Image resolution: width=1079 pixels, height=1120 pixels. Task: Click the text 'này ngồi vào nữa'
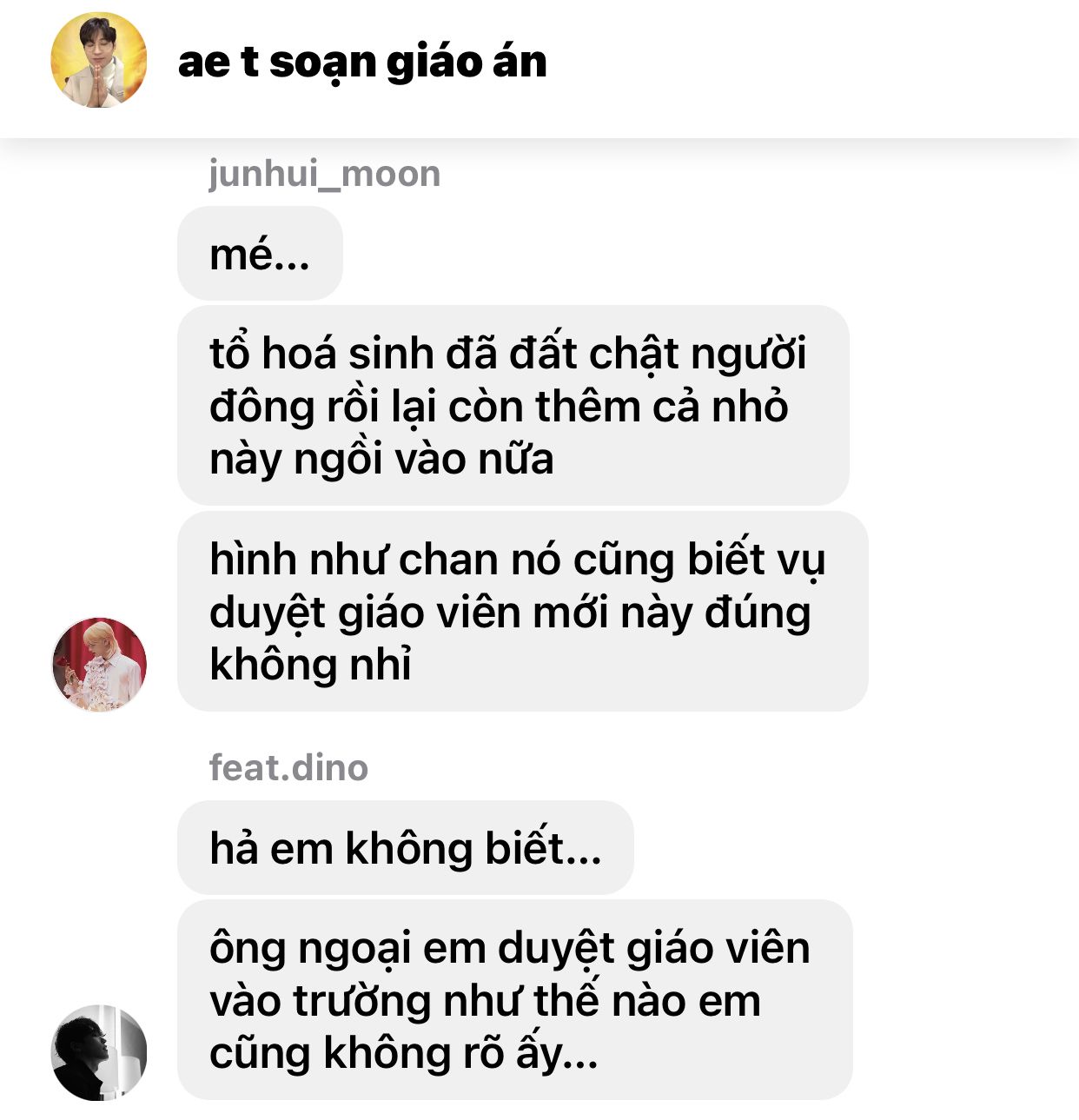coord(381,460)
